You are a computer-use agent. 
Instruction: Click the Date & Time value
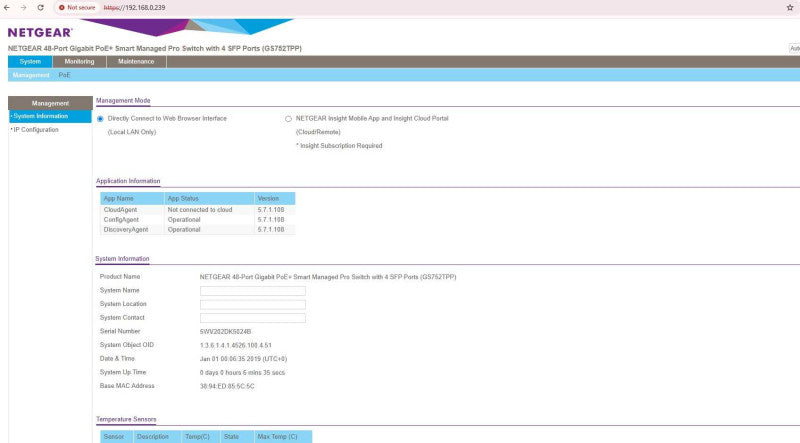(243, 359)
